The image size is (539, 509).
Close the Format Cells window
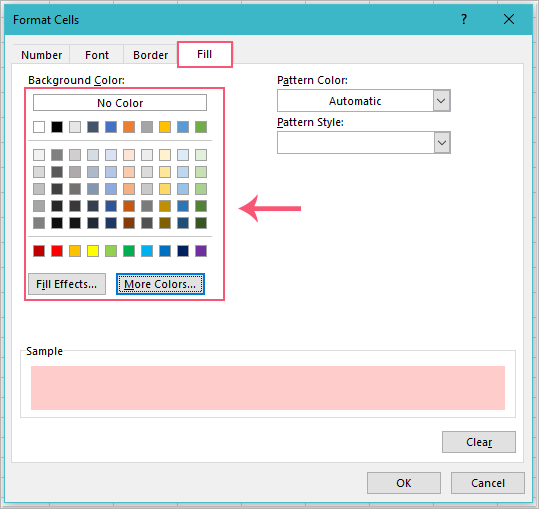coord(509,20)
